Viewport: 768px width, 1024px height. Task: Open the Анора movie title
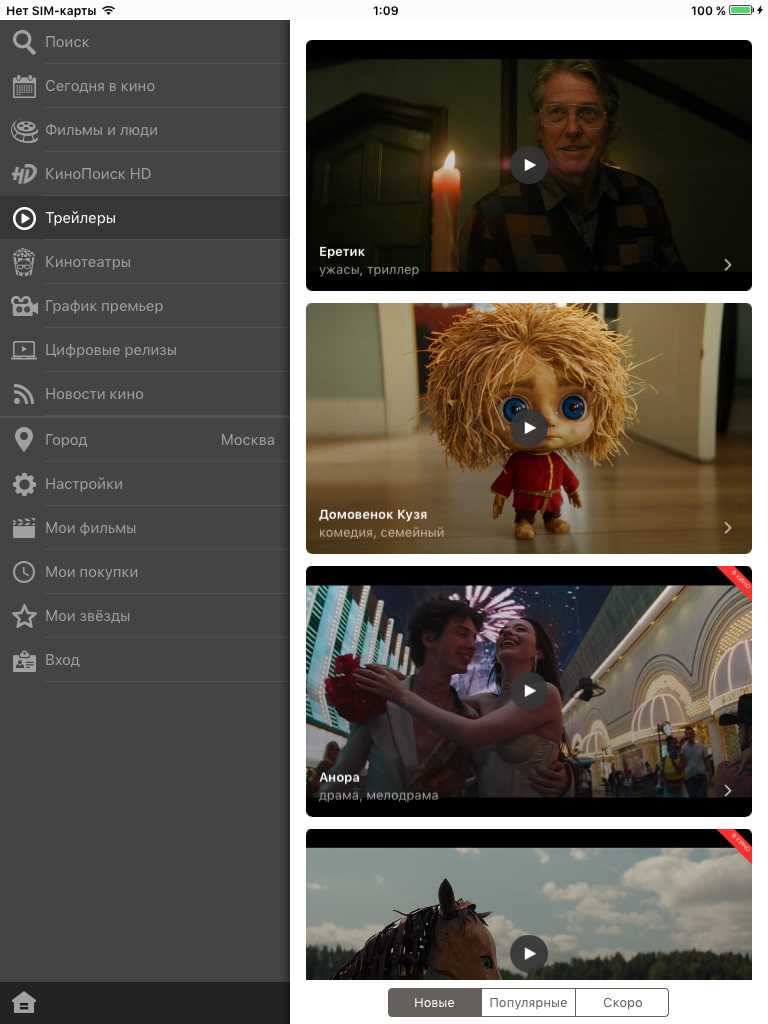(x=339, y=777)
